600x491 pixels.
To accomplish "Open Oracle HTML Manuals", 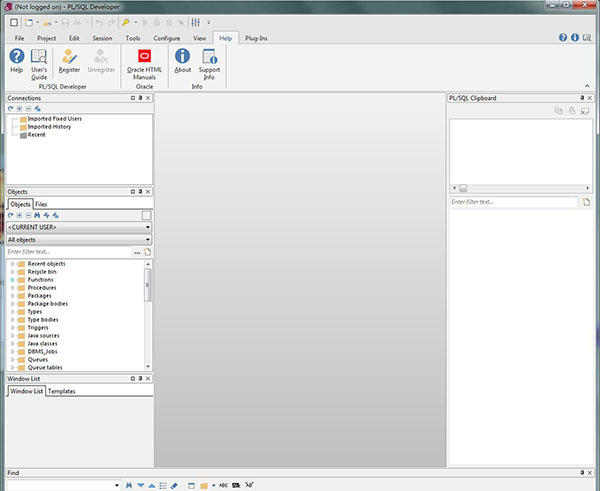I will [x=144, y=64].
